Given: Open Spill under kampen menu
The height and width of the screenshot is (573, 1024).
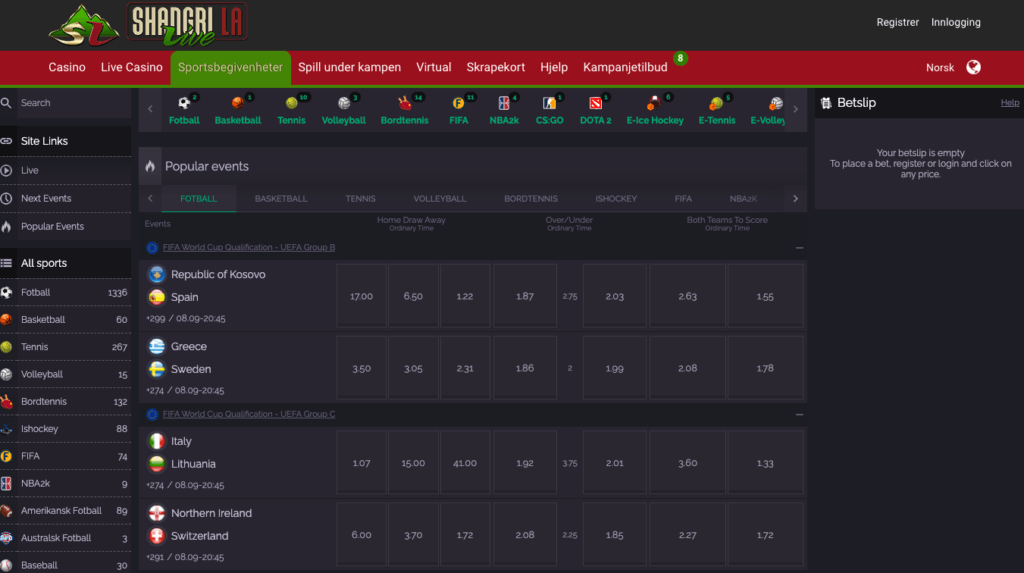Looking at the screenshot, I should pyautogui.click(x=349, y=67).
